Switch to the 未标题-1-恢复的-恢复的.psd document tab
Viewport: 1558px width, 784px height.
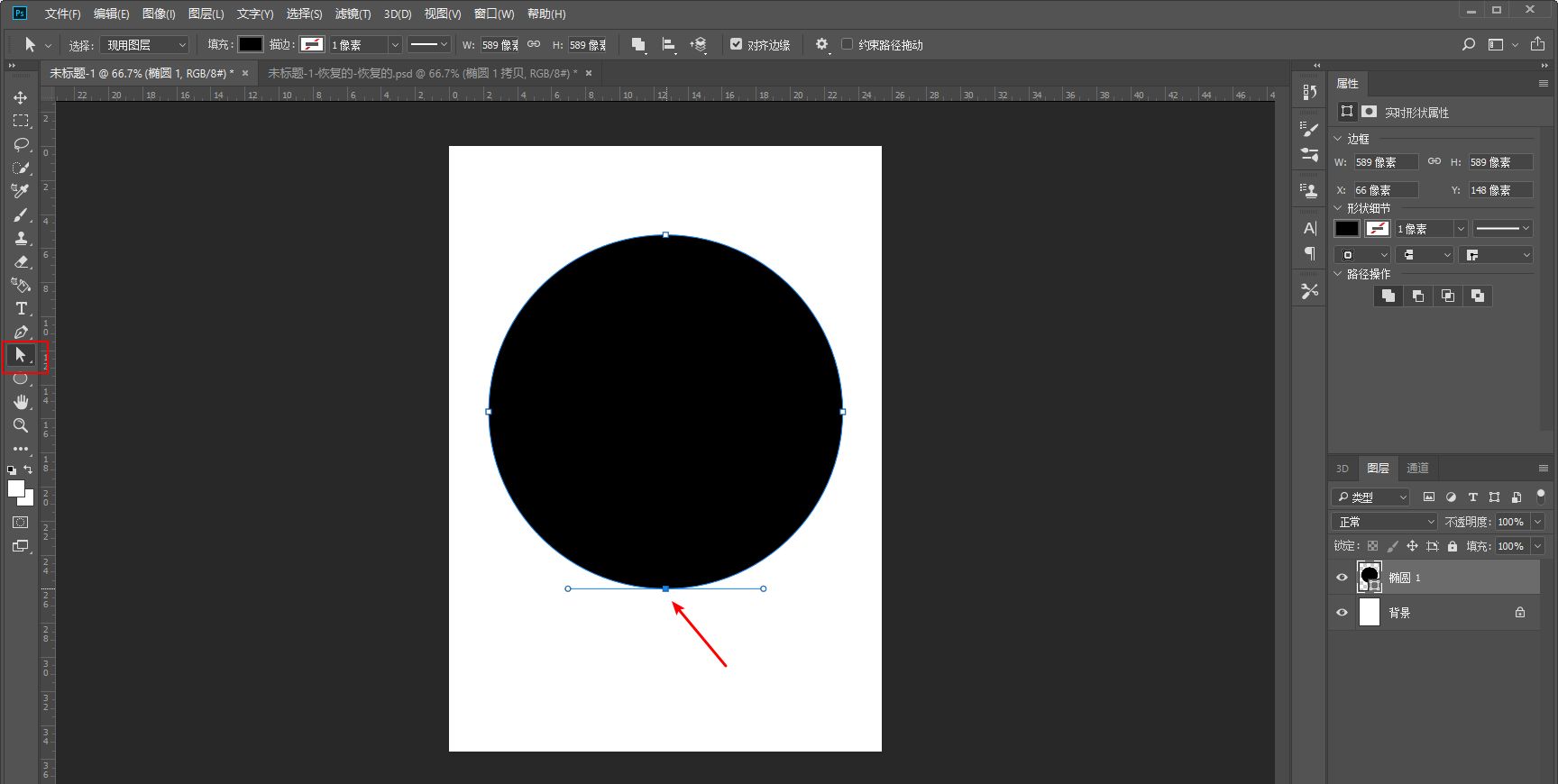(x=423, y=73)
